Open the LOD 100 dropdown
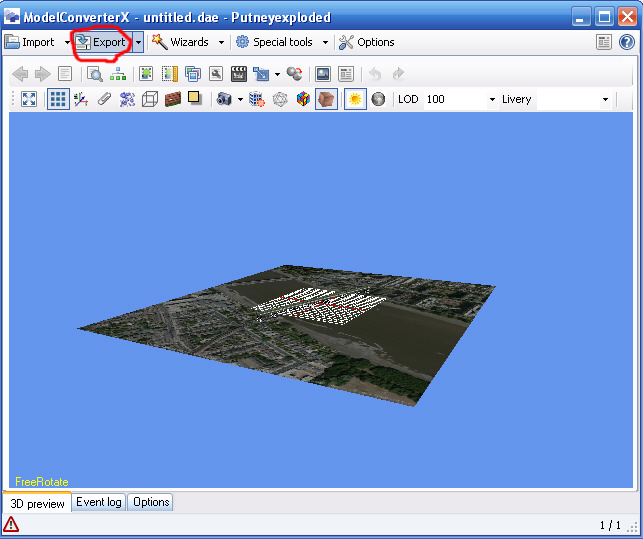Screen dimensions: 643x539 pos(492,100)
